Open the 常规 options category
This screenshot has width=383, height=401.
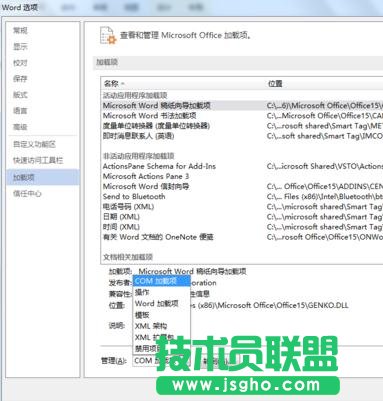click(20, 31)
